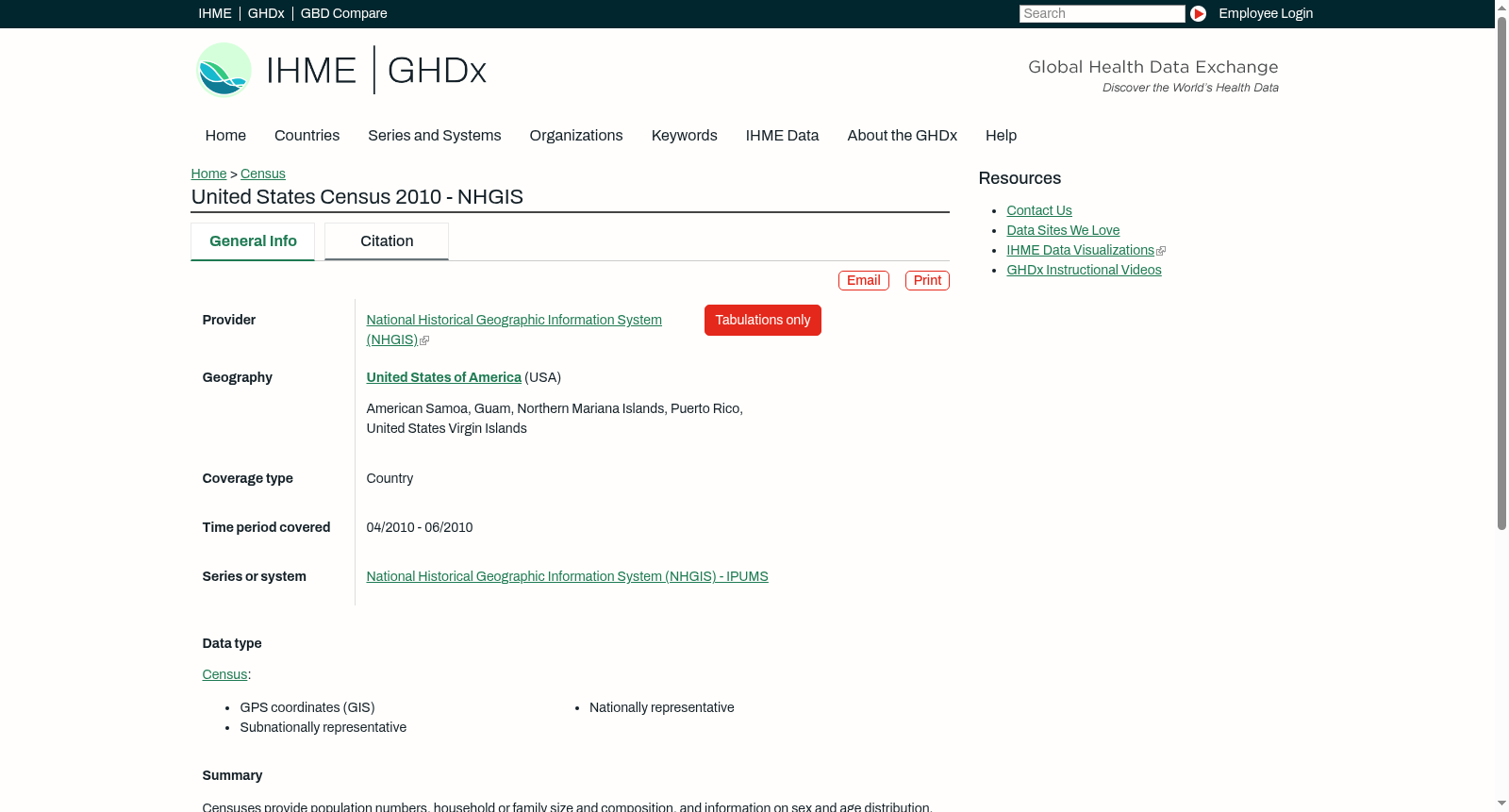Open About the GHDx menu item

903,136
